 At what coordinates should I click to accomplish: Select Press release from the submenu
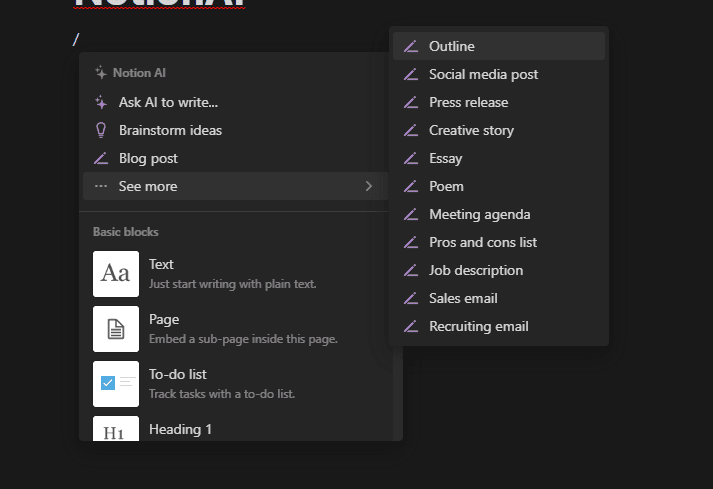tap(499, 102)
